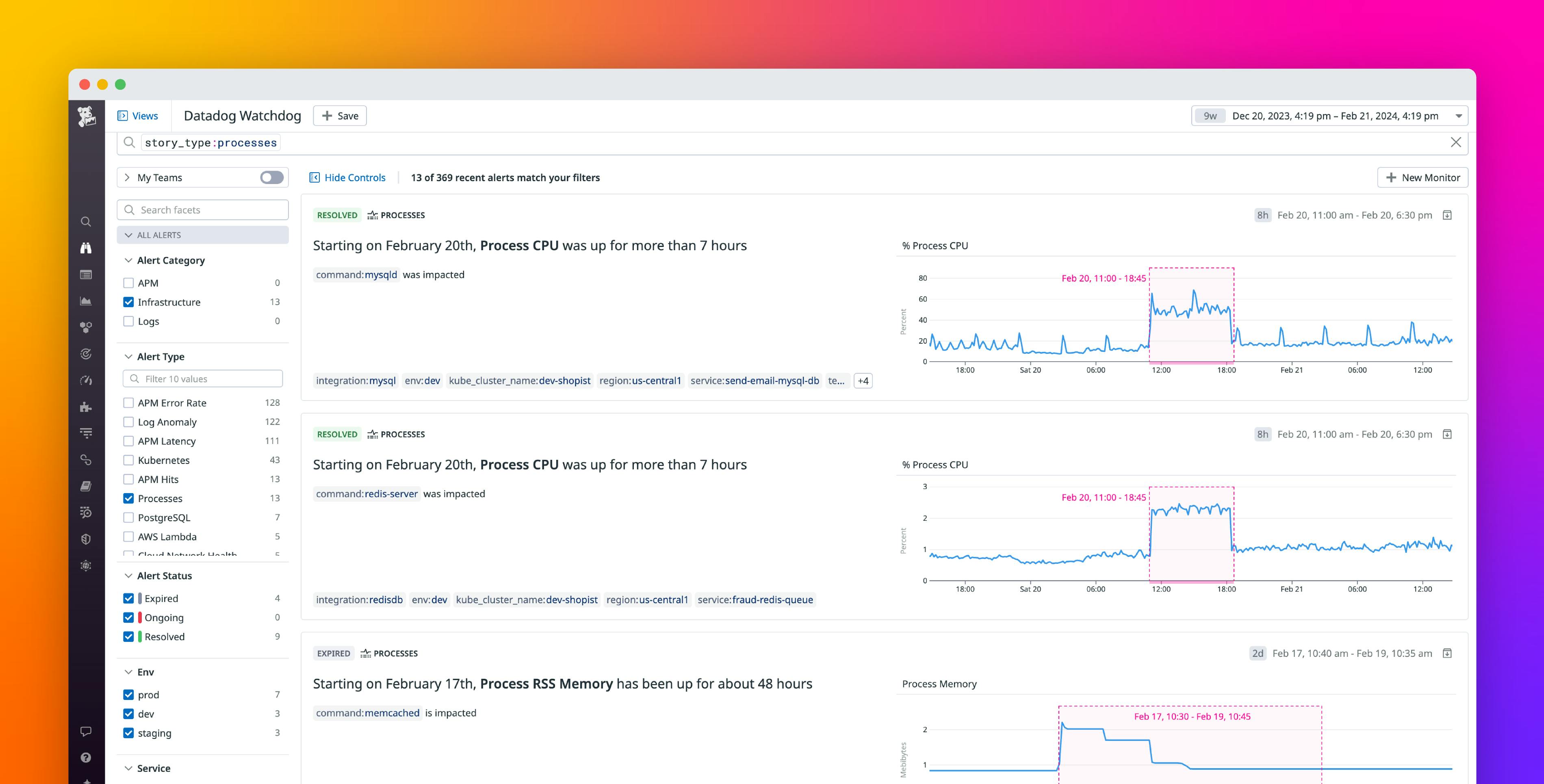This screenshot has height=784, width=1544.
Task: Open the search icon in the left sidebar
Action: coord(86,222)
